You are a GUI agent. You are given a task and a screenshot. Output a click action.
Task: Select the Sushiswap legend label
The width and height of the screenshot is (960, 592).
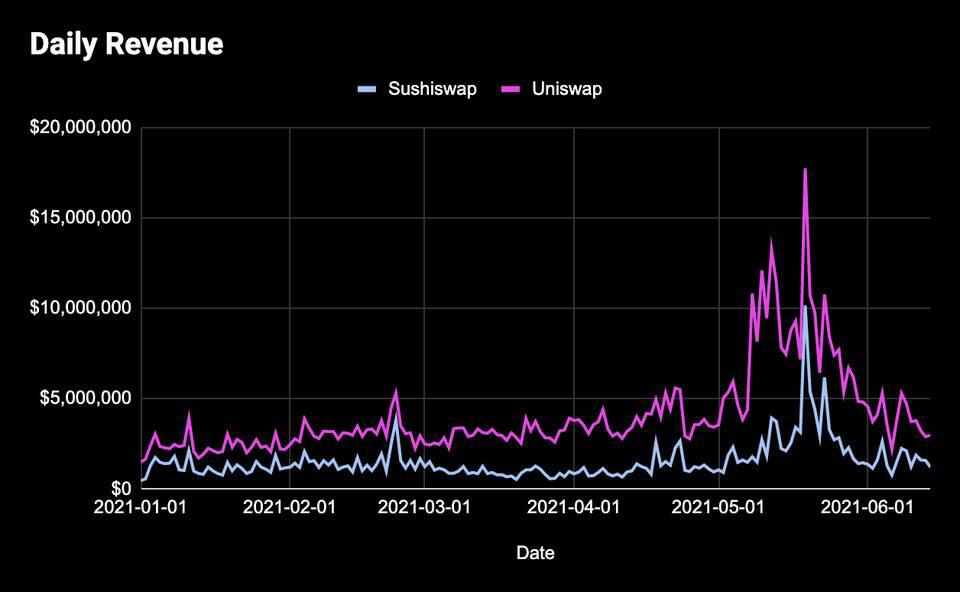click(x=432, y=89)
